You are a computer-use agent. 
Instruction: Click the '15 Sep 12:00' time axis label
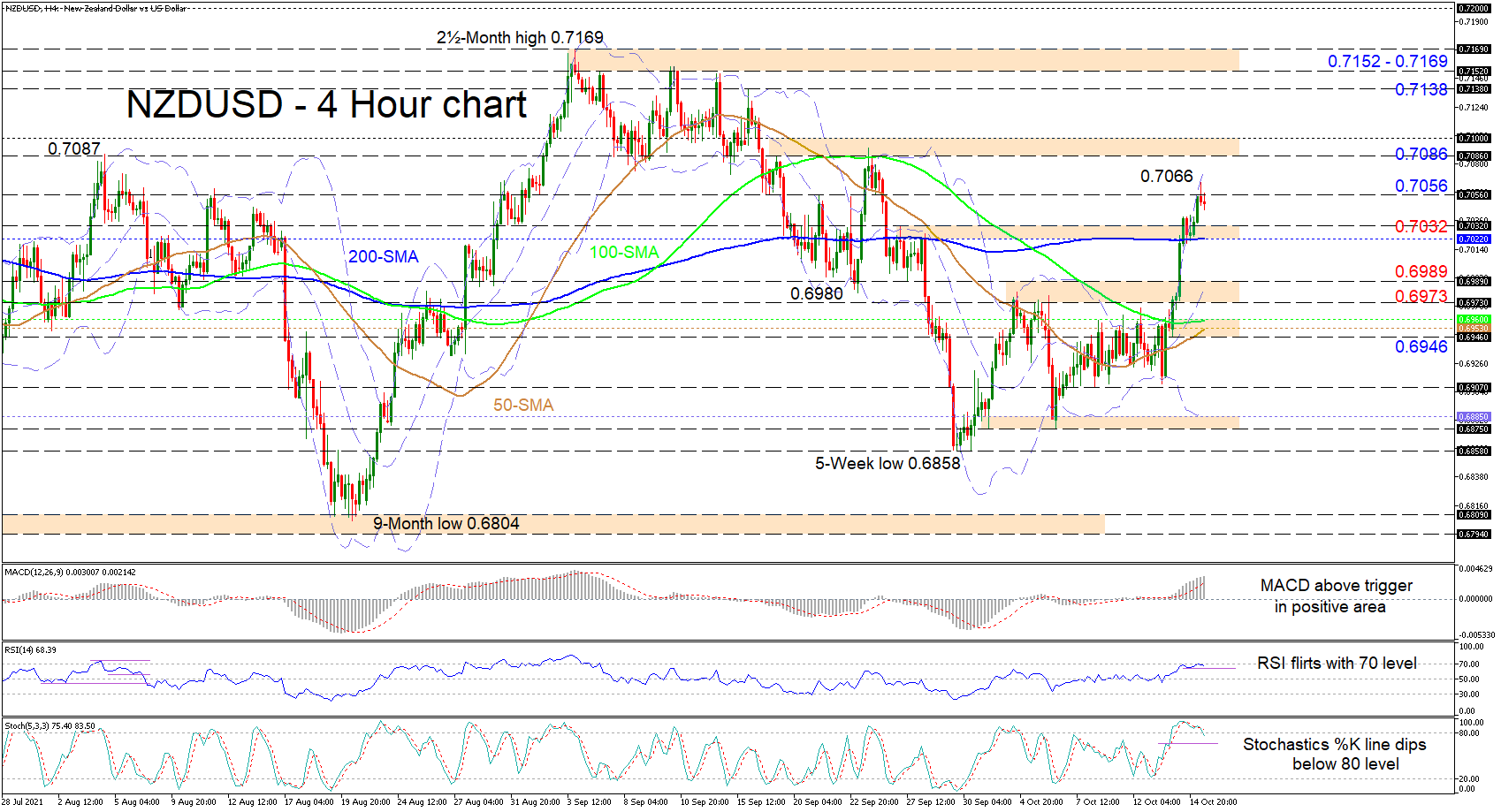pyautogui.click(x=761, y=802)
